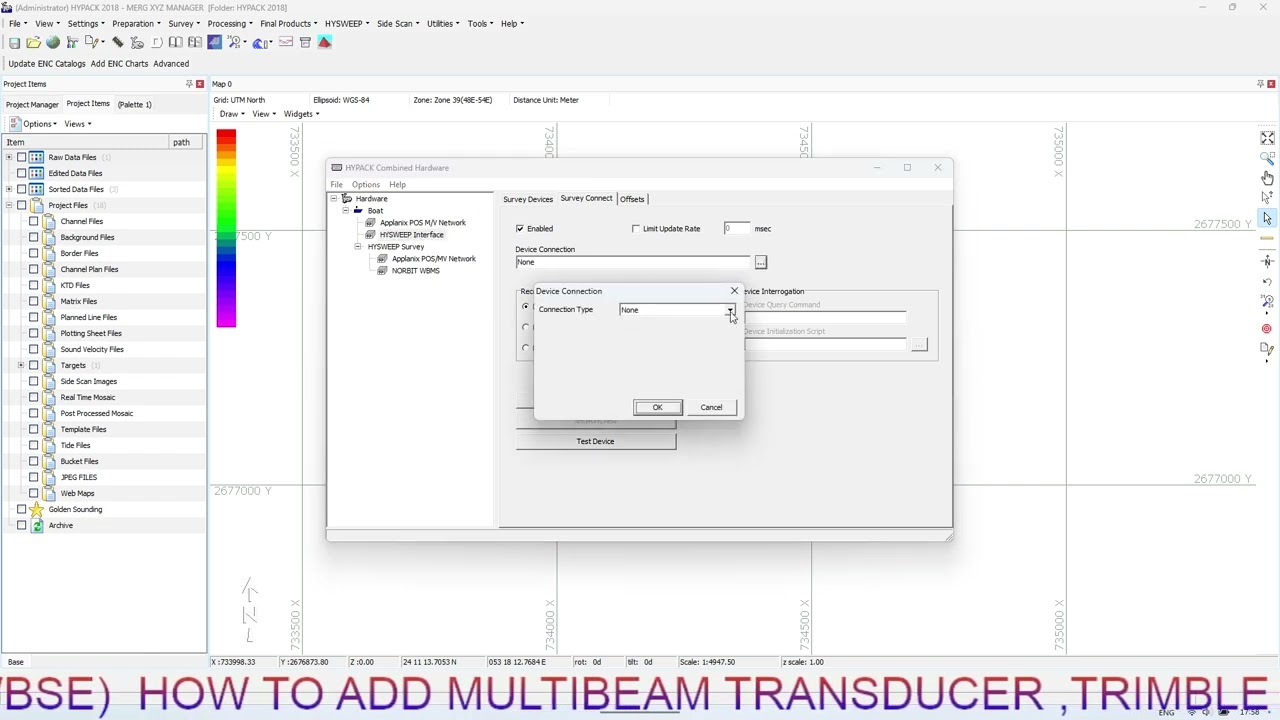Select NORBIT WBMS in hardware tree

point(416,271)
